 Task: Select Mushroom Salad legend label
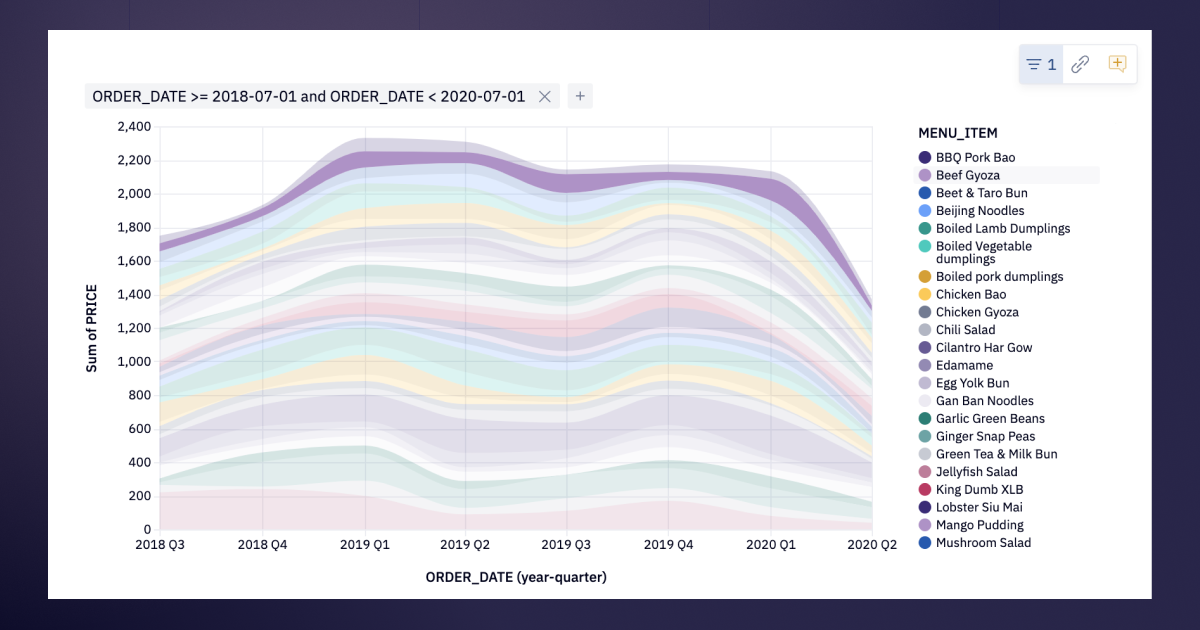(x=983, y=543)
